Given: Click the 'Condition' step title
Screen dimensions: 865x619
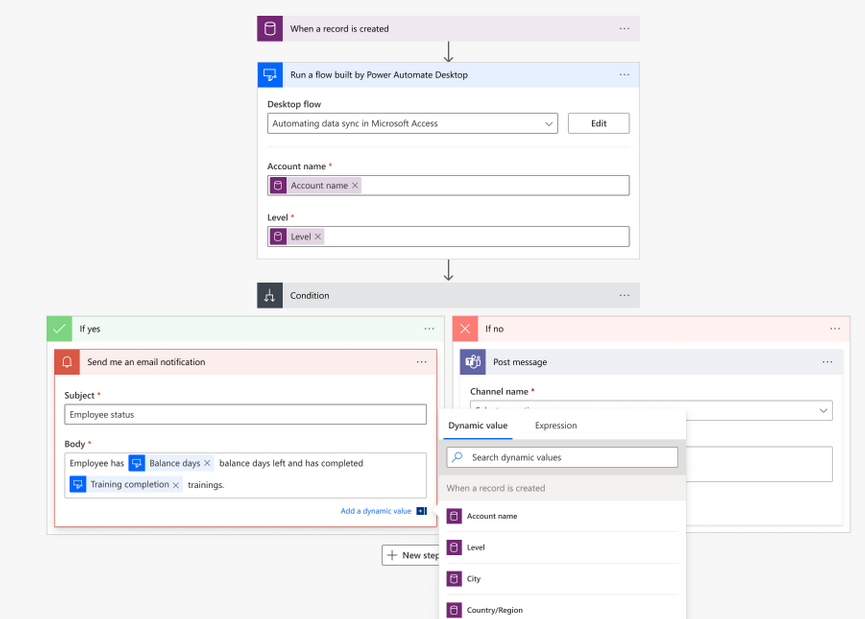Looking at the screenshot, I should 309,296.
